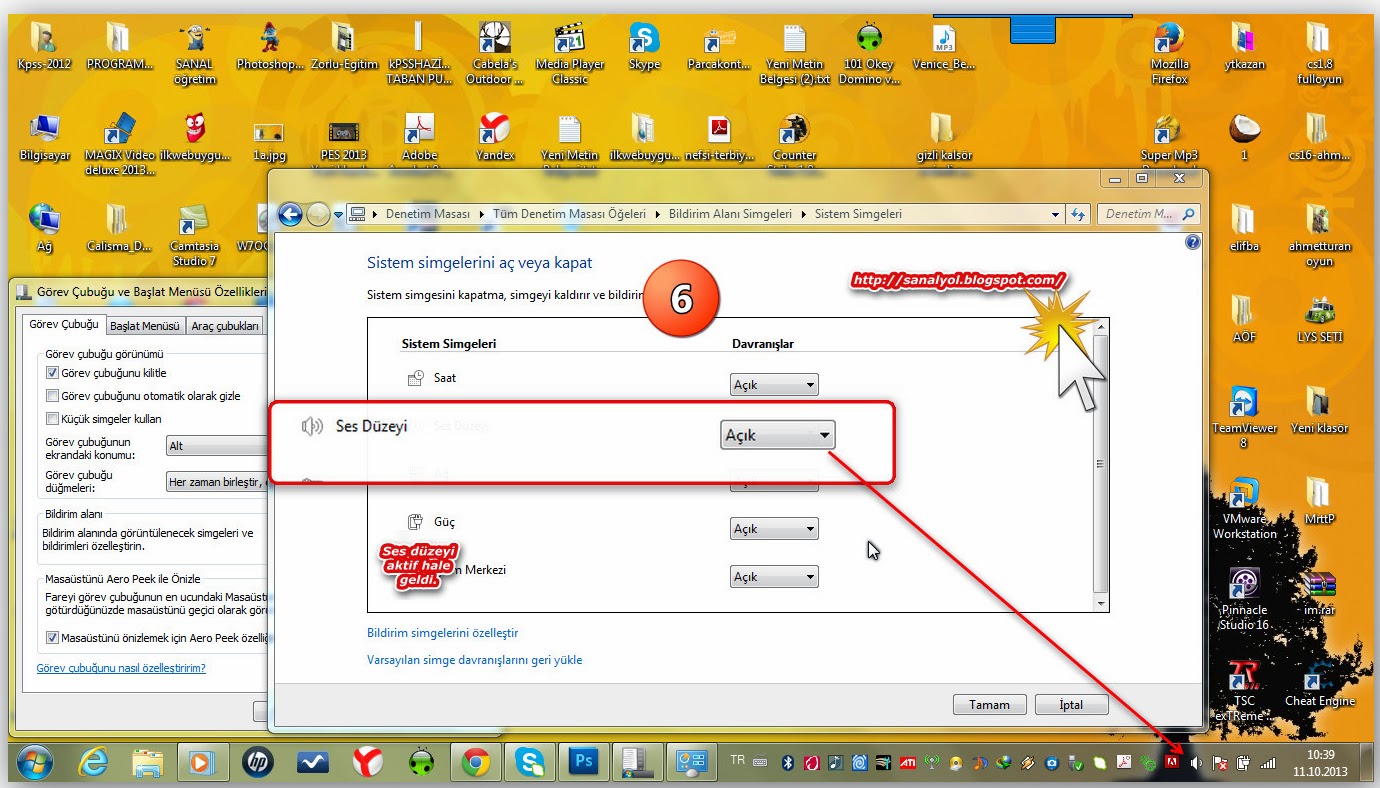Expand the address bar history dropdown arrow
1380x788 pixels.
pyautogui.click(x=1056, y=214)
